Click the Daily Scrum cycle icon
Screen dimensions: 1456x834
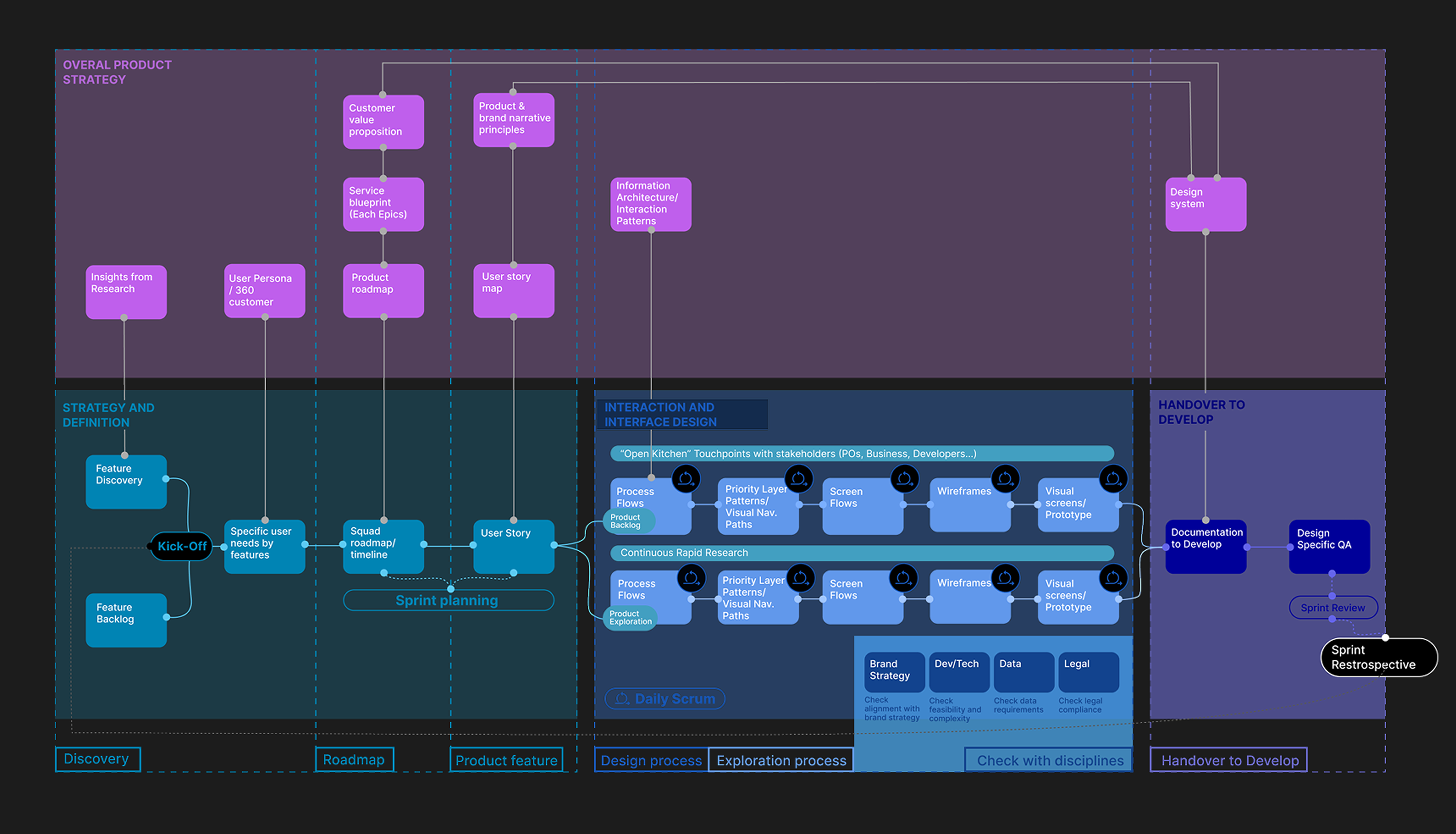point(623,698)
